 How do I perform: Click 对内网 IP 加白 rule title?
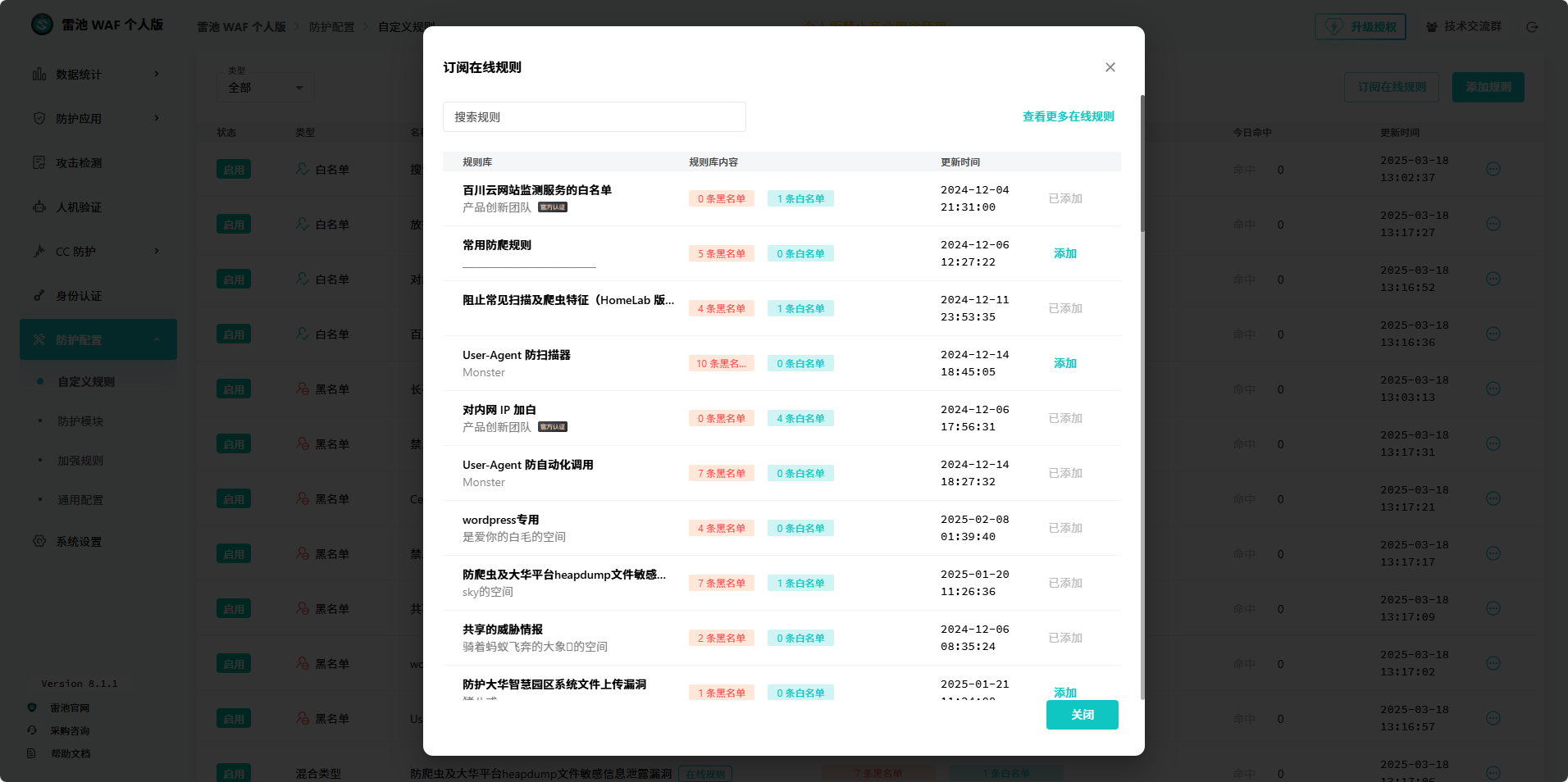tap(499, 410)
